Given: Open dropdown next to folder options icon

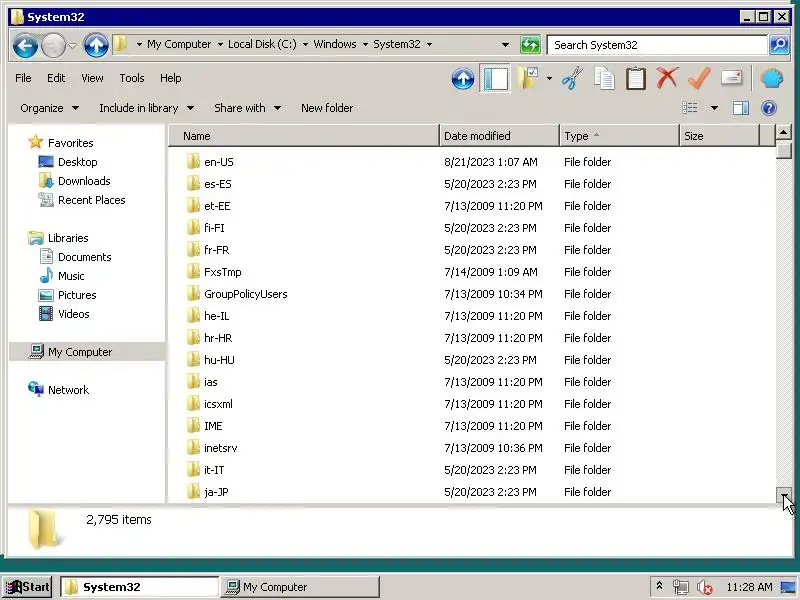Looking at the screenshot, I should click(x=549, y=79).
